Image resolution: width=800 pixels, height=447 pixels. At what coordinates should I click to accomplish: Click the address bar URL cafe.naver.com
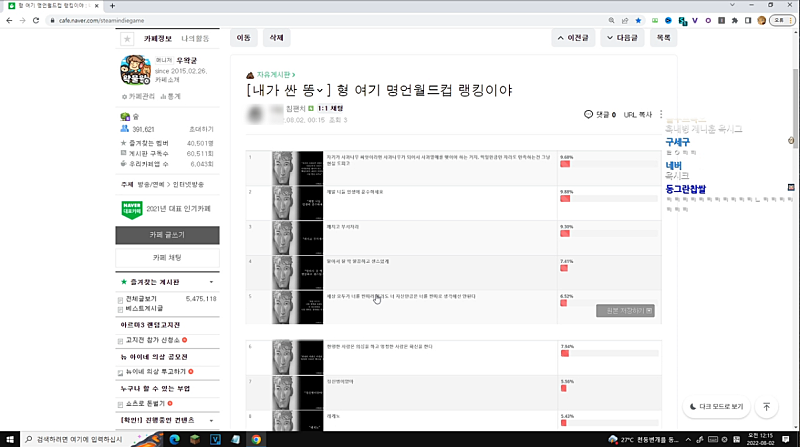point(102,20)
